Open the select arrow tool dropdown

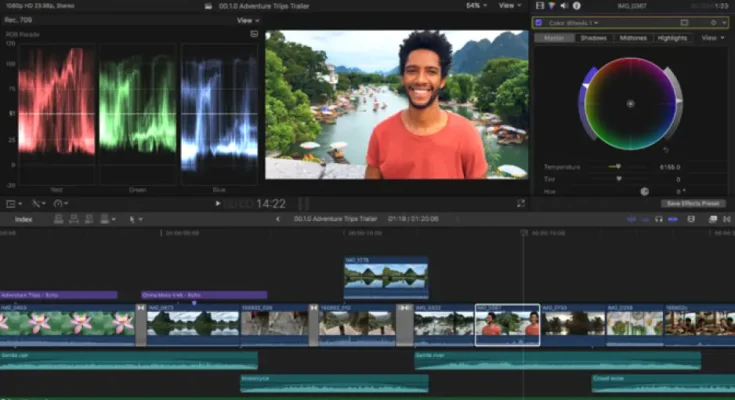(x=135, y=219)
